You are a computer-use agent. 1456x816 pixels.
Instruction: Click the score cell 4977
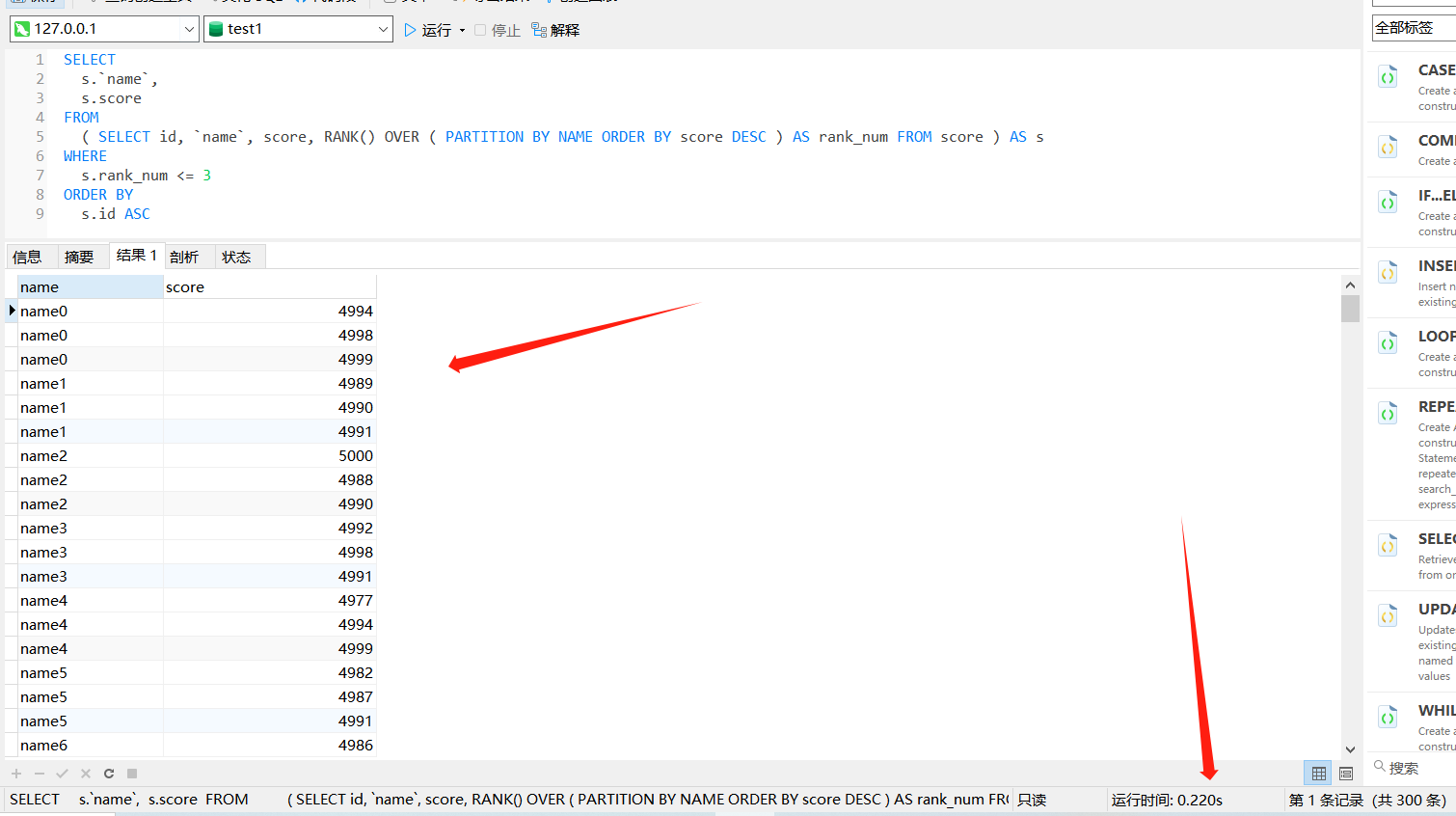[x=270, y=601]
